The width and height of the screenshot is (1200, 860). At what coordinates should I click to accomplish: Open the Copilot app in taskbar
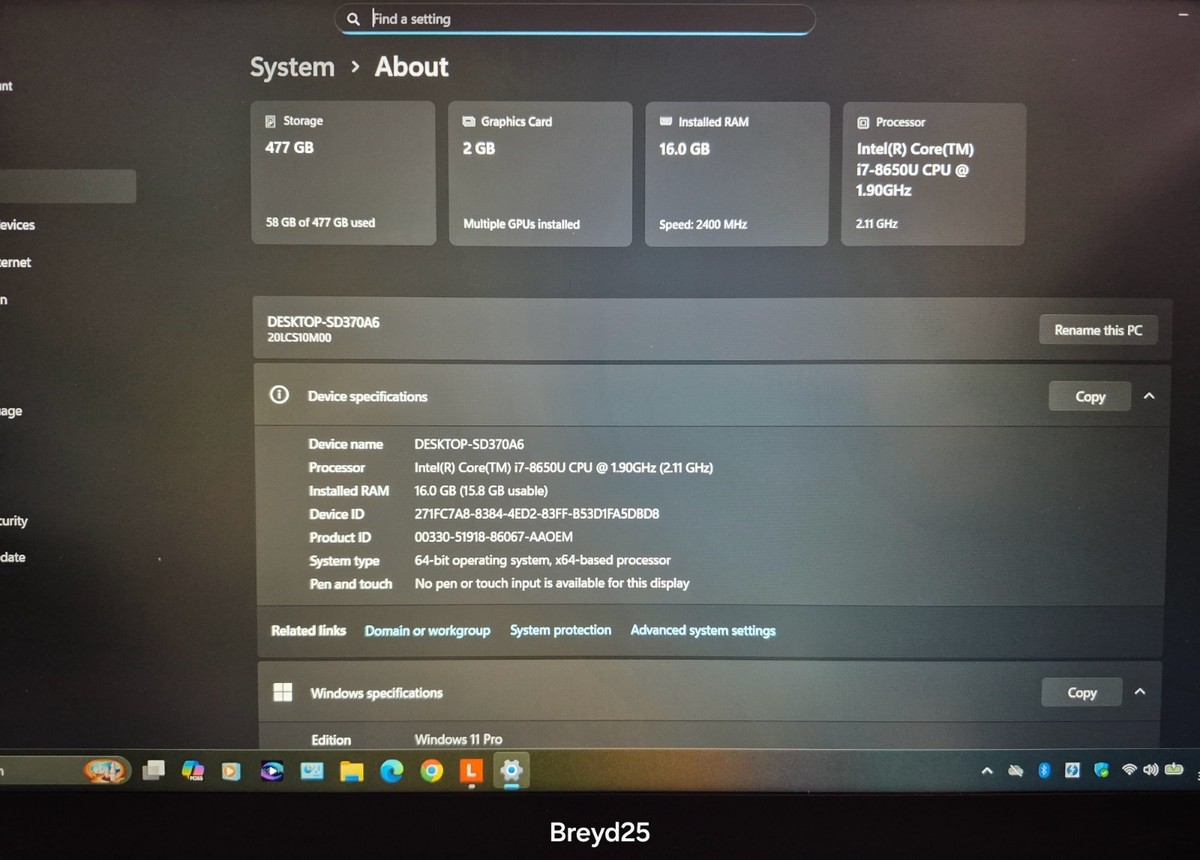(x=193, y=770)
